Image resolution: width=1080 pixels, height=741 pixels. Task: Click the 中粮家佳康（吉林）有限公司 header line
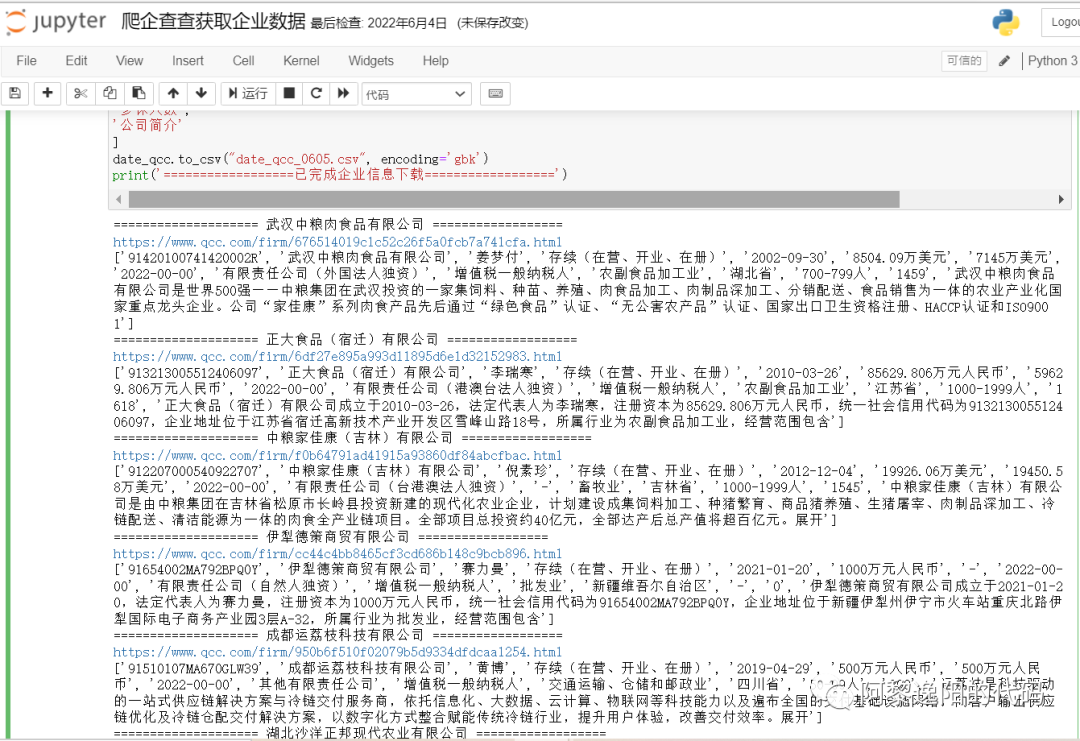point(353,438)
